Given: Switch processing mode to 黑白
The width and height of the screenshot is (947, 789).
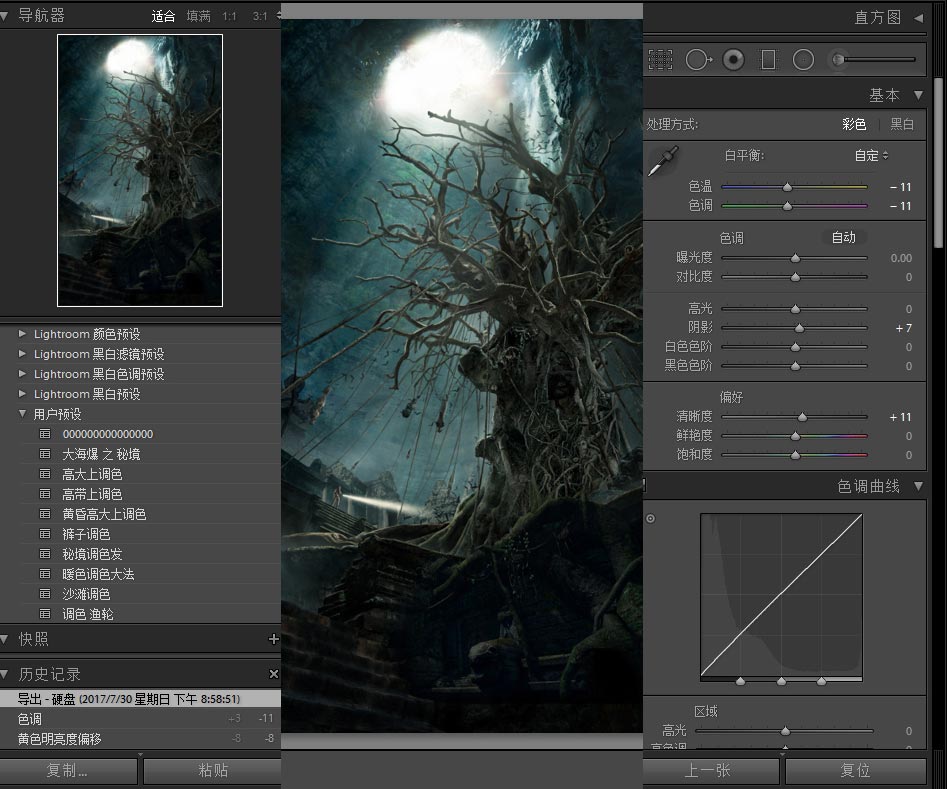Looking at the screenshot, I should click(903, 124).
